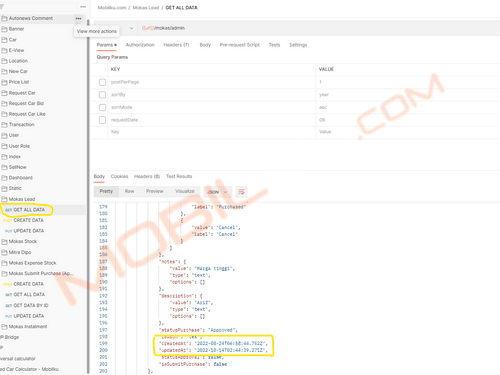Enable the sortMode parameter checkbox
500x375 pixels.
102,107
